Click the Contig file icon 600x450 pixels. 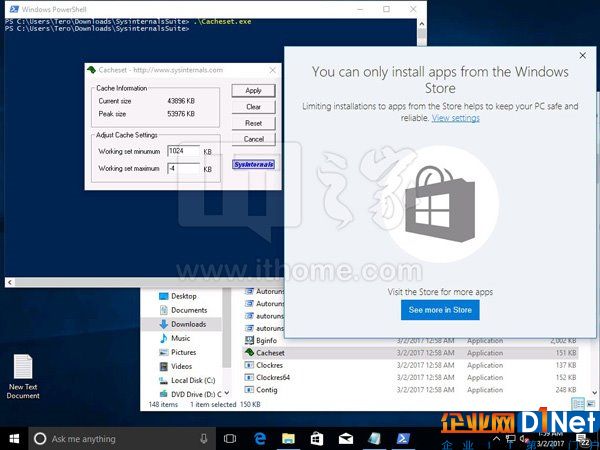249,390
